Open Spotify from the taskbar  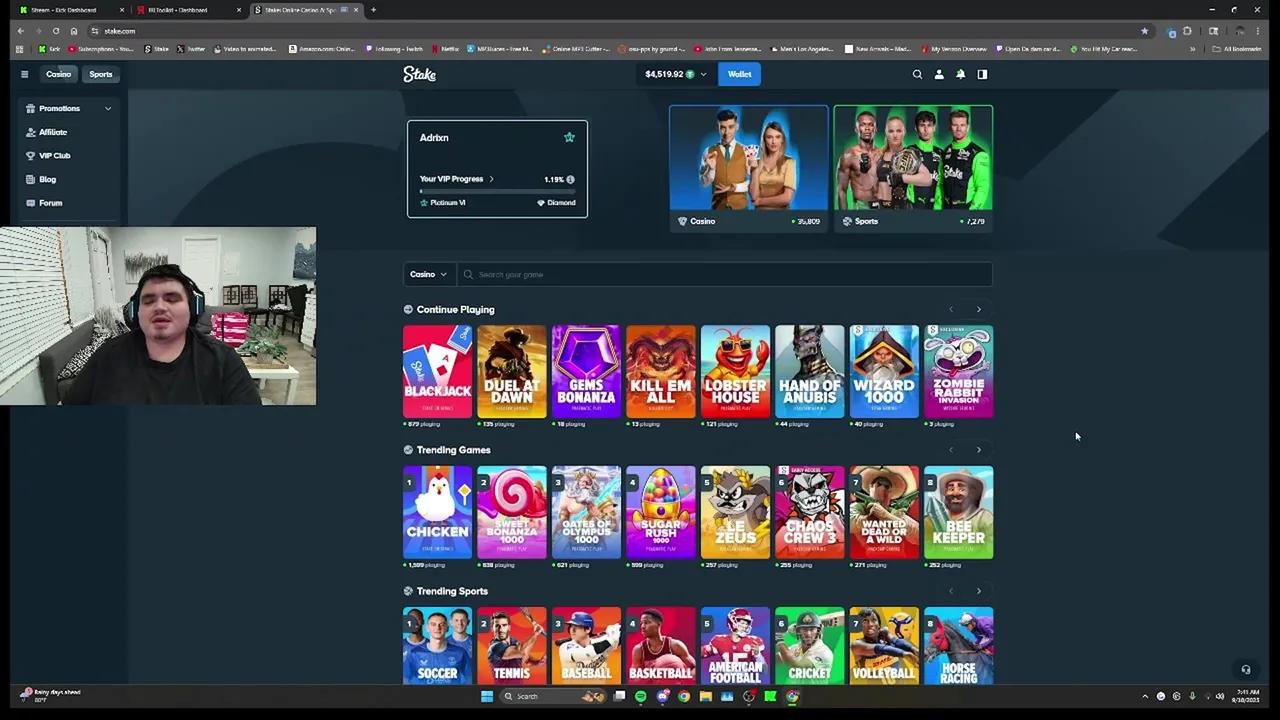click(640, 696)
